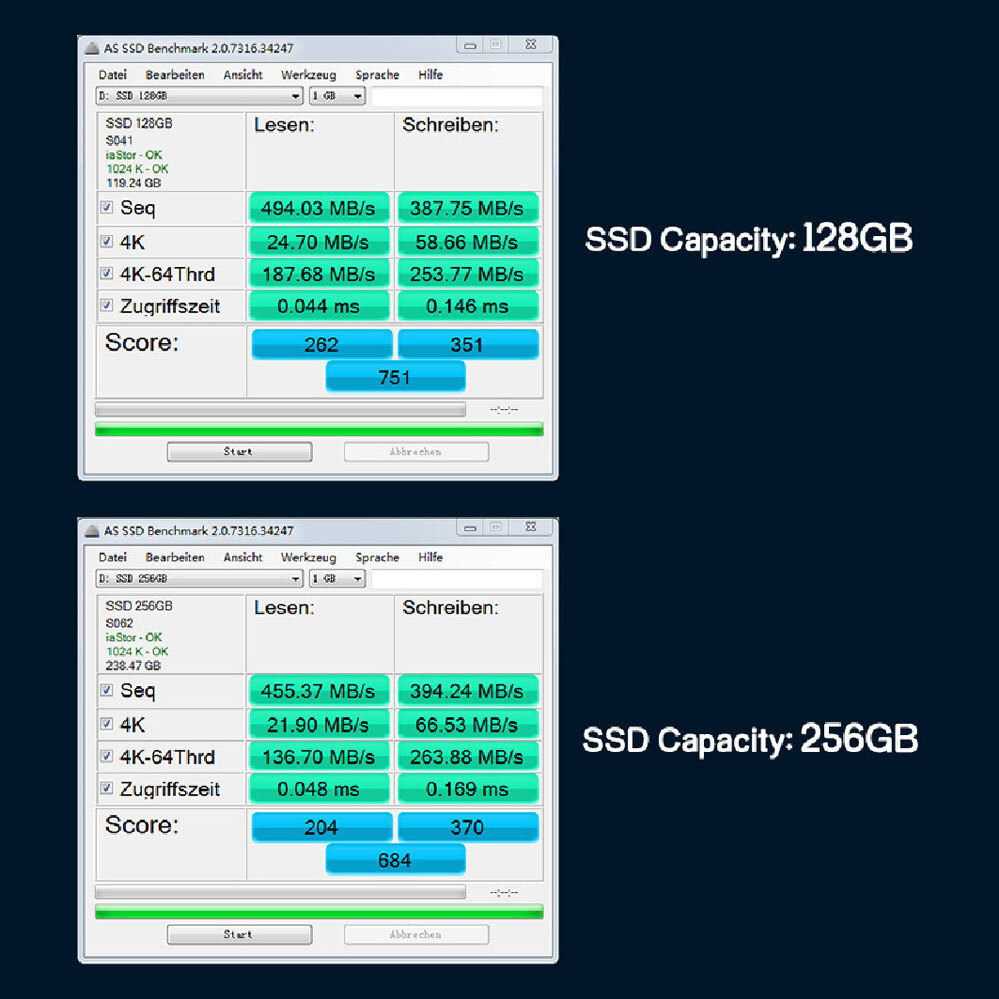Click Abbrechen button in 256GB window
999x999 pixels.
417,935
